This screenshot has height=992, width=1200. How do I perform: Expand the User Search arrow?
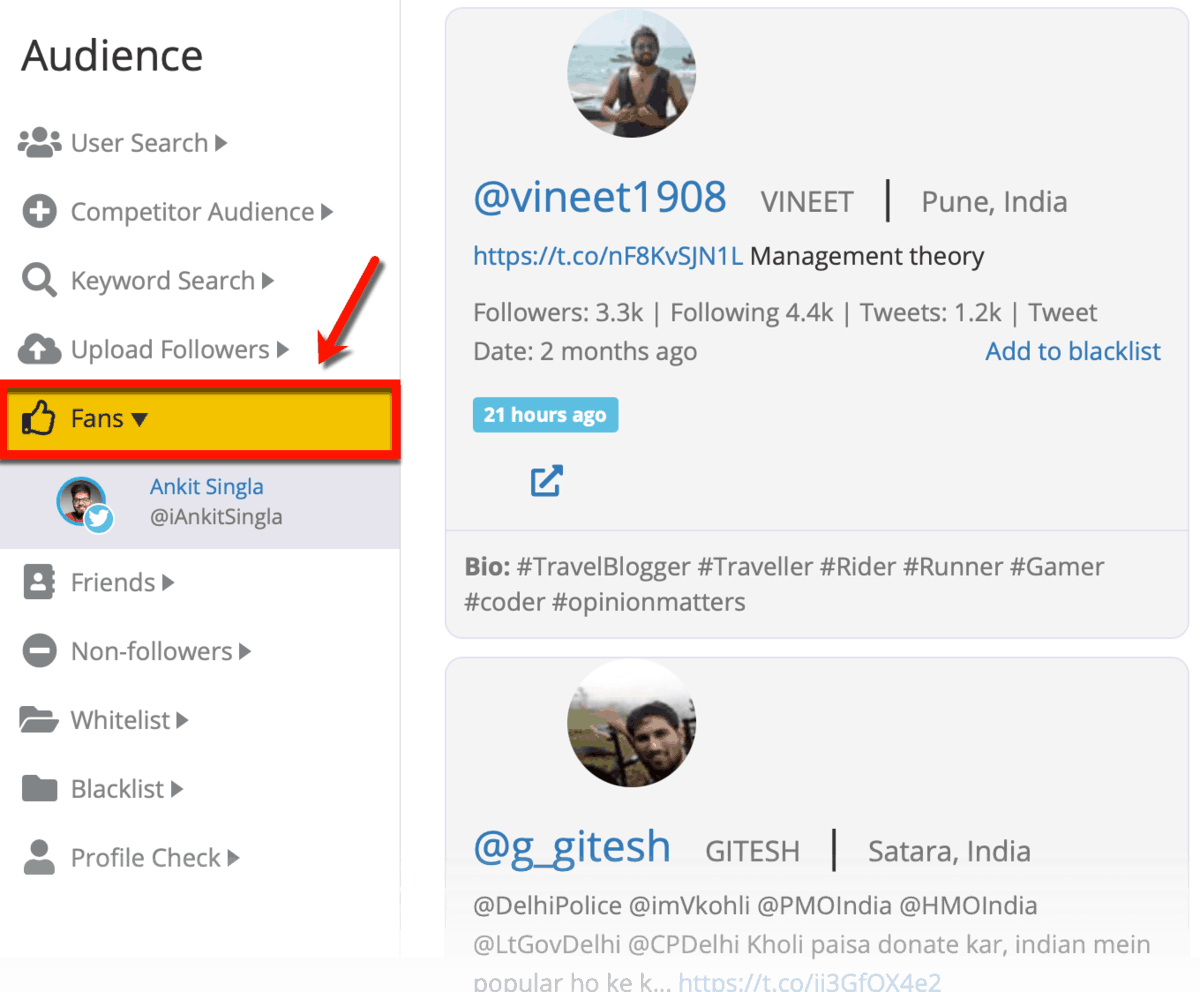[221, 143]
